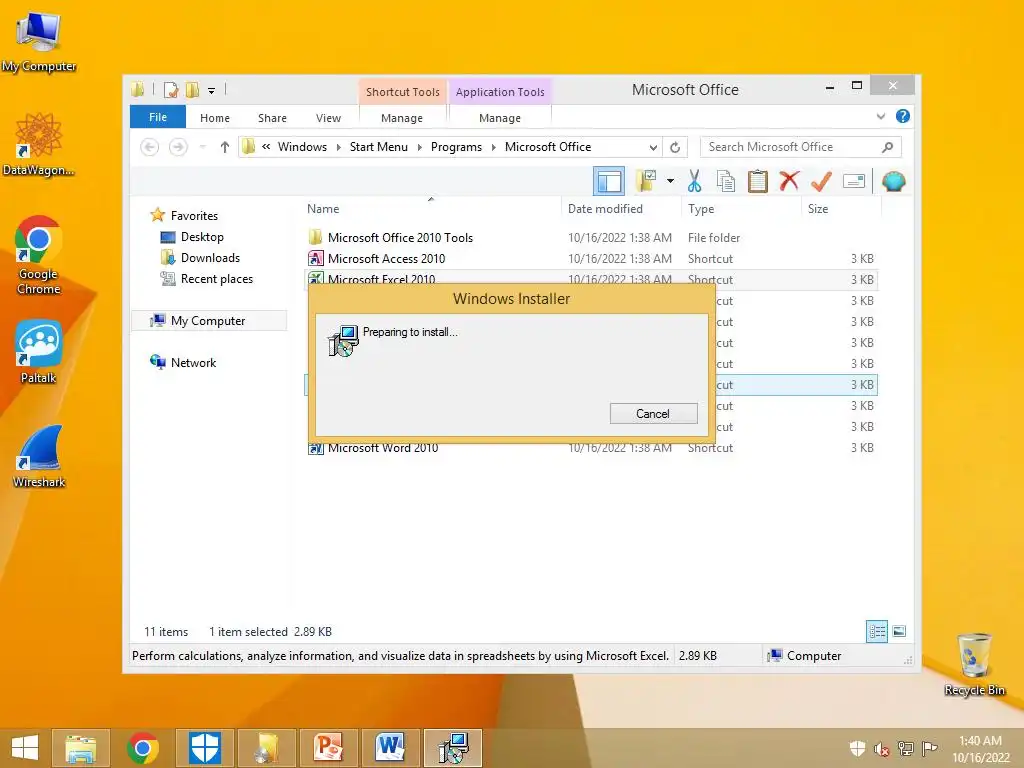Open Wireshark desktop shortcut
The image size is (1024, 768).
(x=39, y=456)
